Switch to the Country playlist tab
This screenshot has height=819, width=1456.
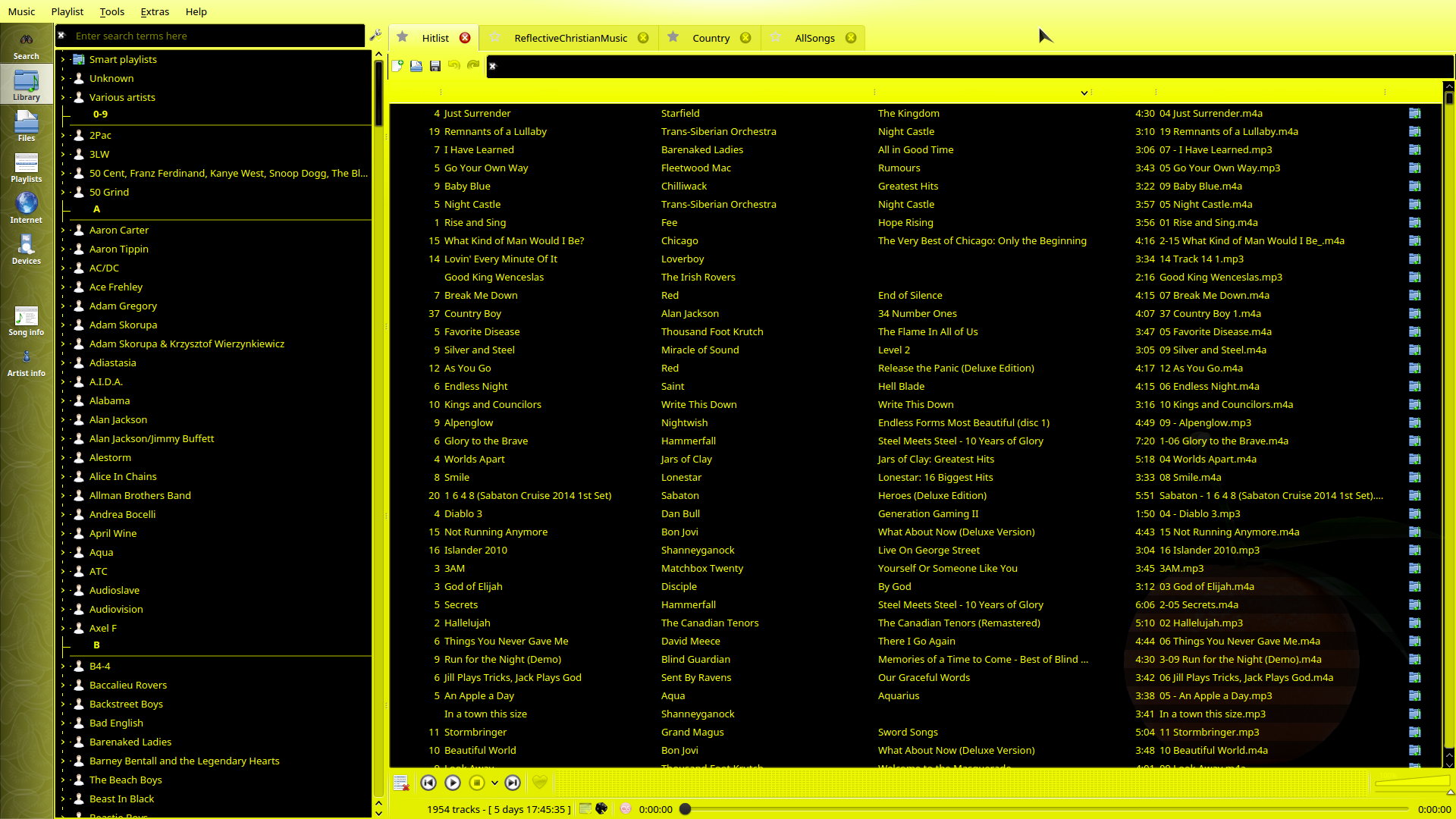click(711, 38)
